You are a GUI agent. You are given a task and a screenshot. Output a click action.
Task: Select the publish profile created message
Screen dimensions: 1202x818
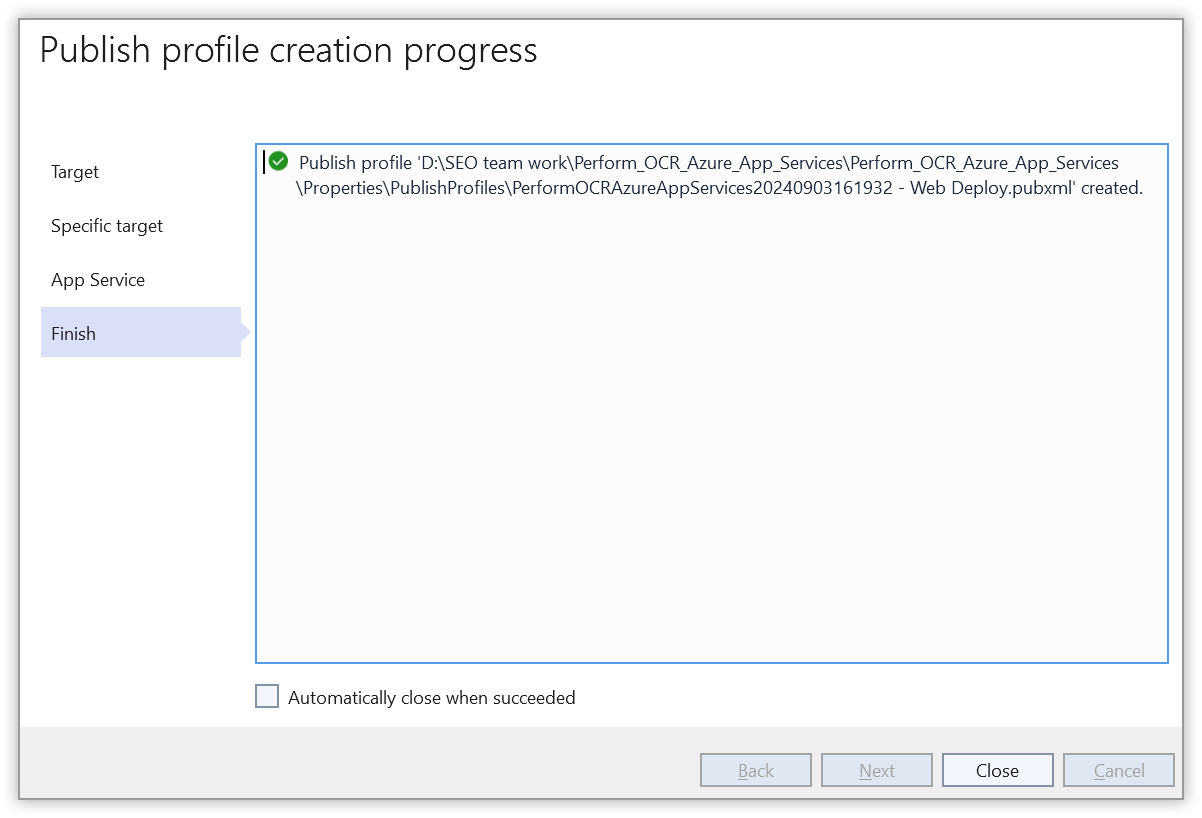tap(700, 174)
